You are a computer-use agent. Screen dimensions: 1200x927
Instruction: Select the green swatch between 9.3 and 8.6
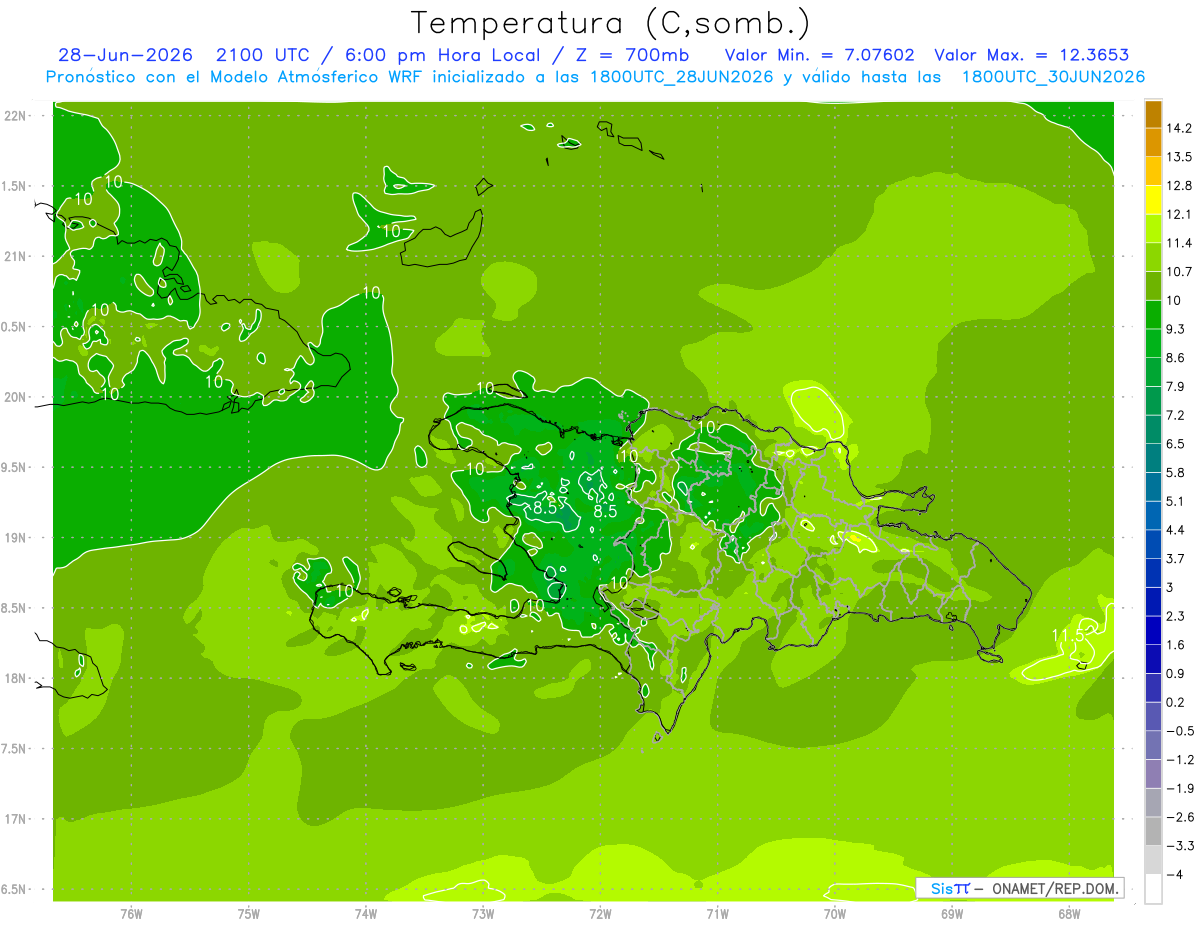(x=1153, y=343)
